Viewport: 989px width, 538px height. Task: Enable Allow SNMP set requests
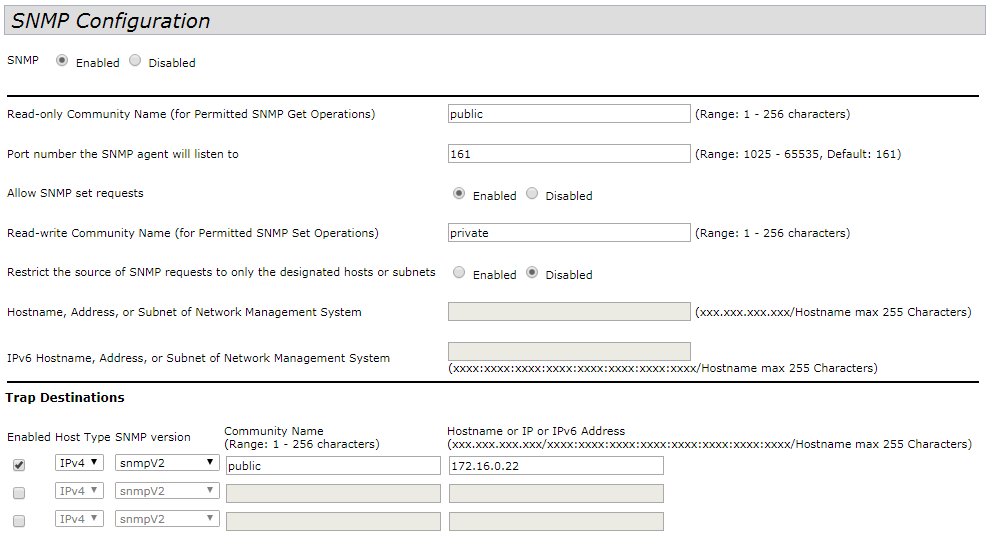coord(459,194)
